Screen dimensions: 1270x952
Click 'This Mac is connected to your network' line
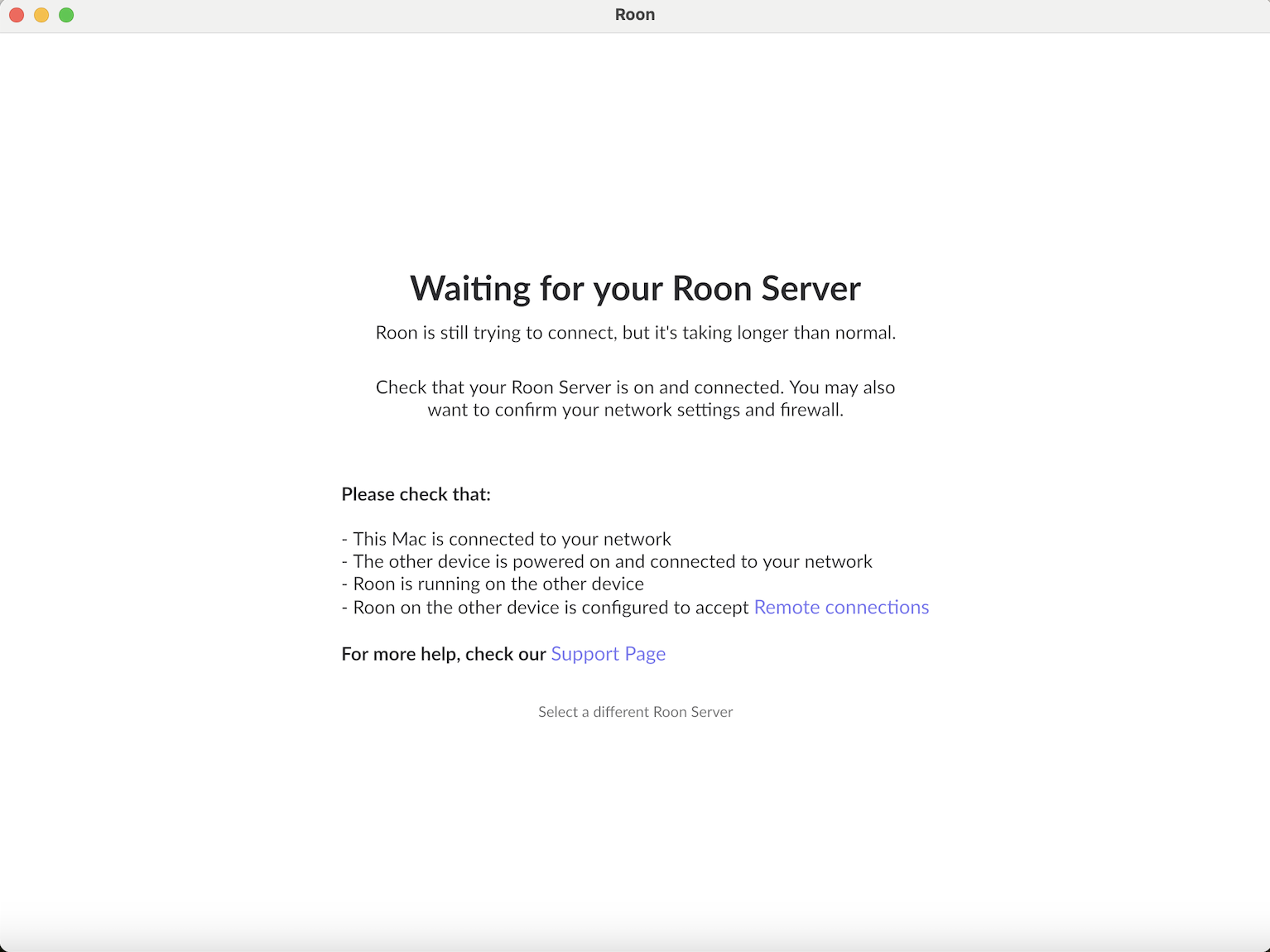coord(507,539)
